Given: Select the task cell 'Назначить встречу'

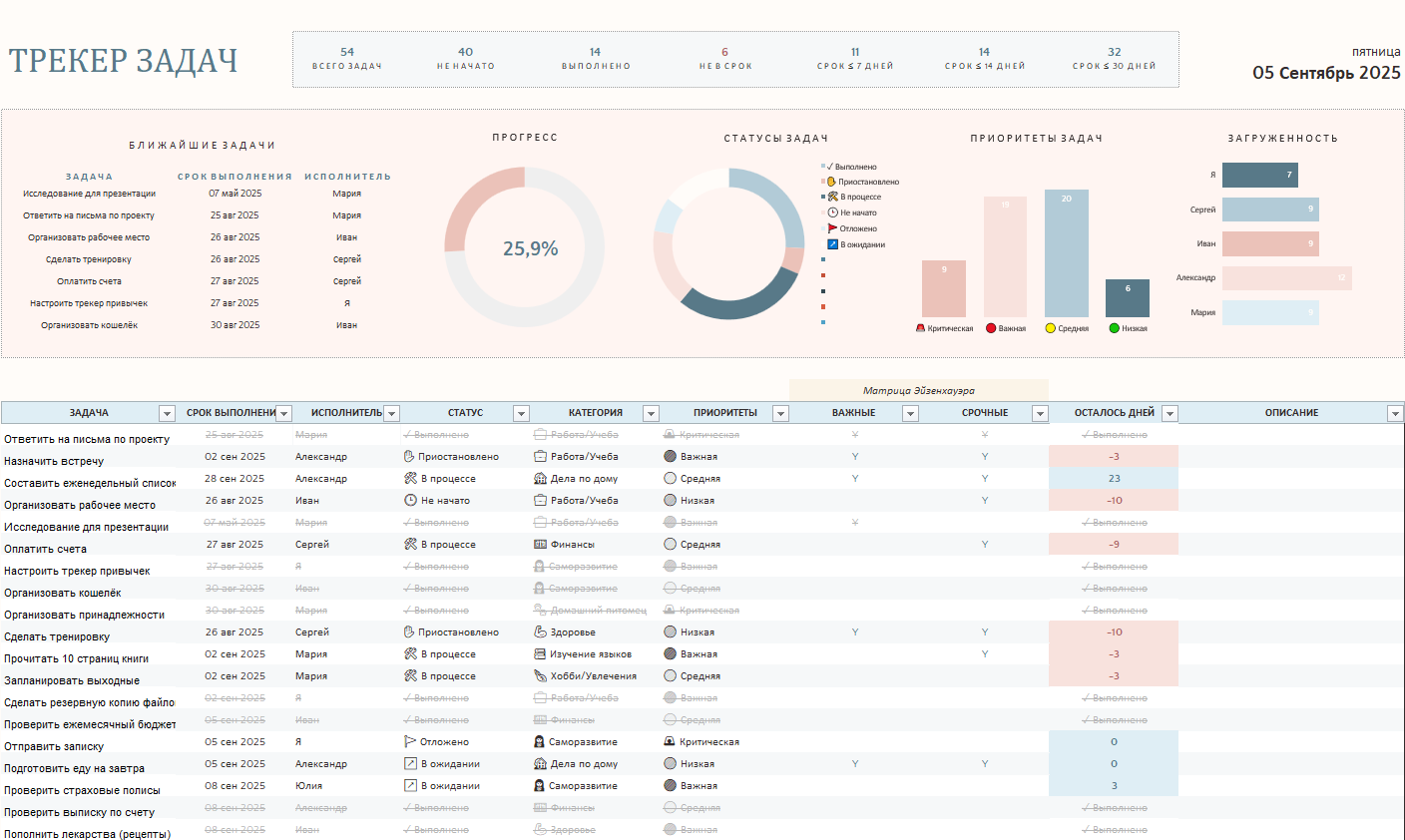Looking at the screenshot, I should (x=54, y=461).
